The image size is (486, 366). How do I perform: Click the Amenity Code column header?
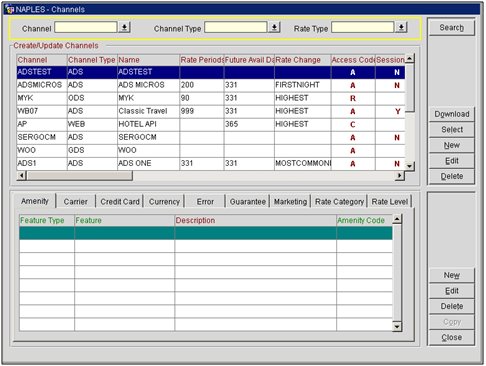[x=364, y=220]
